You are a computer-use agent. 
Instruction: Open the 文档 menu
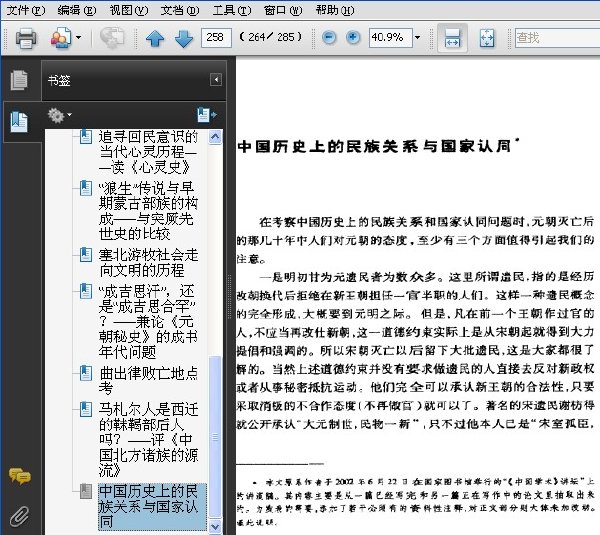point(180,10)
